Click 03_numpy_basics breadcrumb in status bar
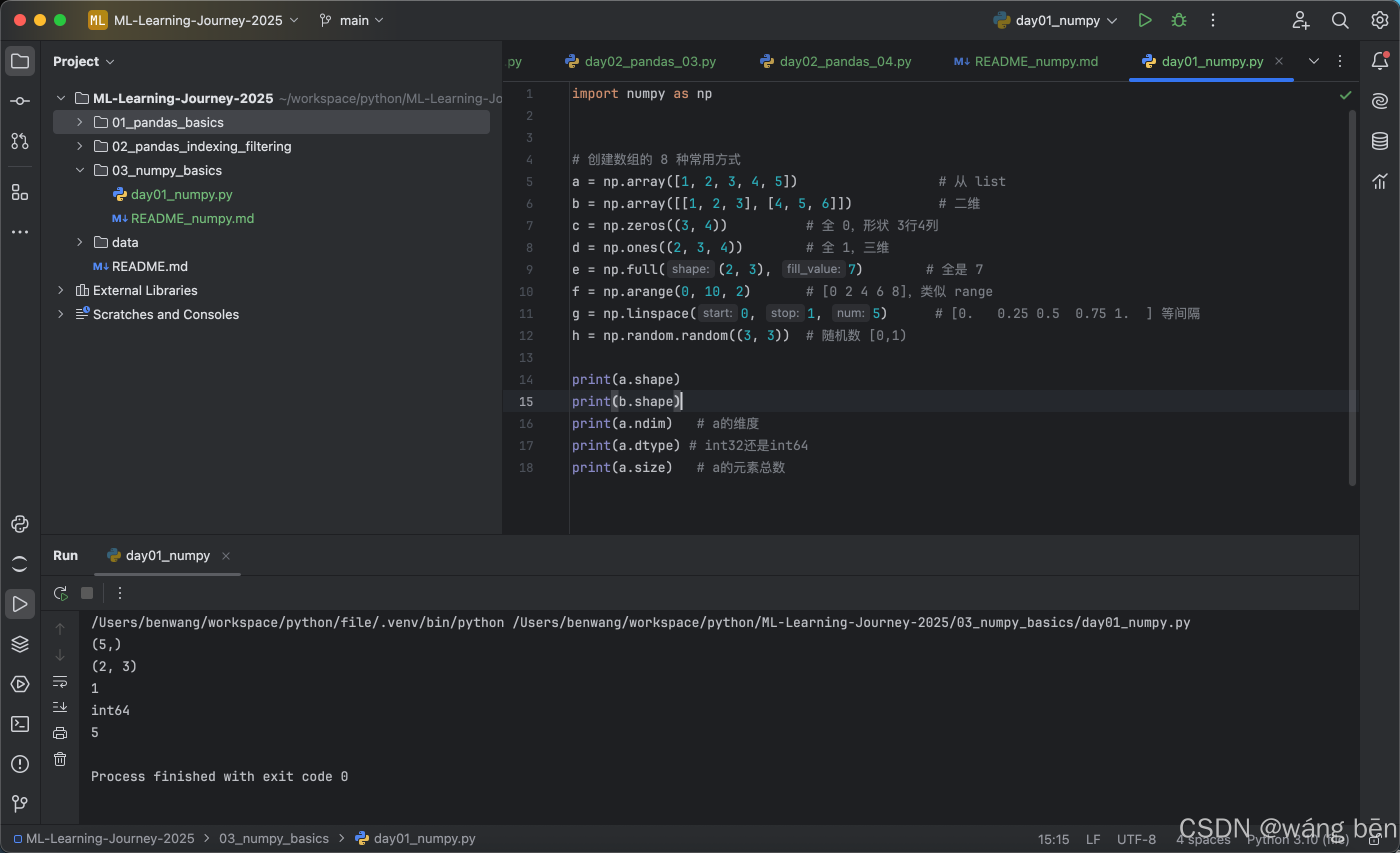The image size is (1400, 853). (274, 838)
